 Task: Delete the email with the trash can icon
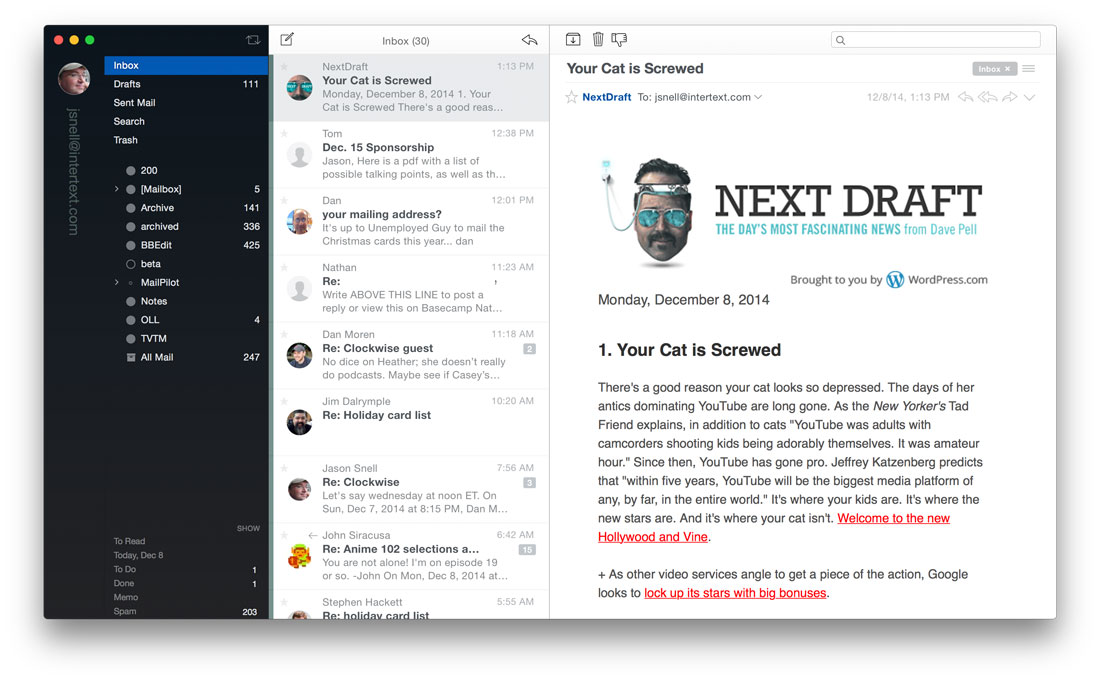[598, 40]
